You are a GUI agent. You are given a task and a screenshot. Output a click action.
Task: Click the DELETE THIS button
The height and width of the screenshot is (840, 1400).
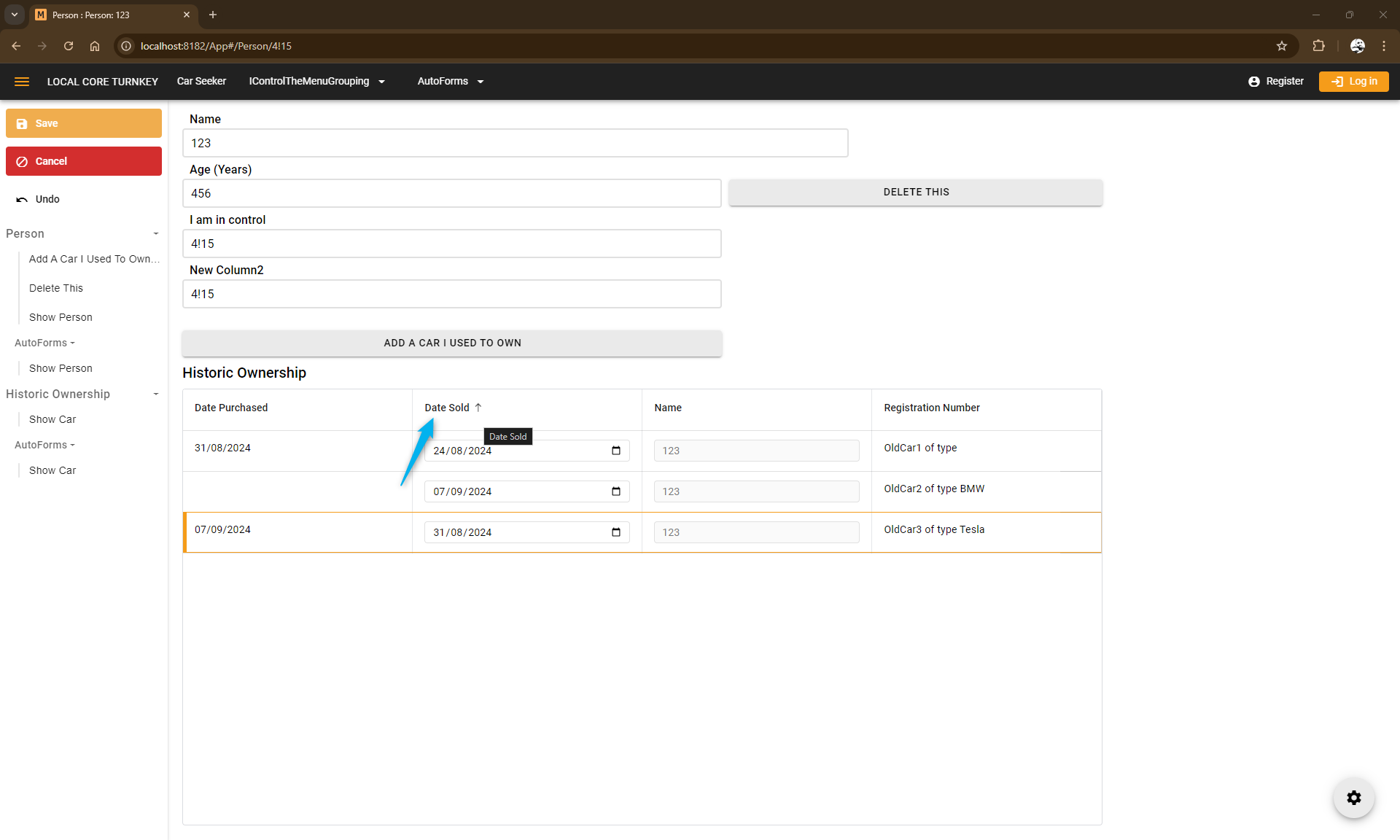[915, 192]
